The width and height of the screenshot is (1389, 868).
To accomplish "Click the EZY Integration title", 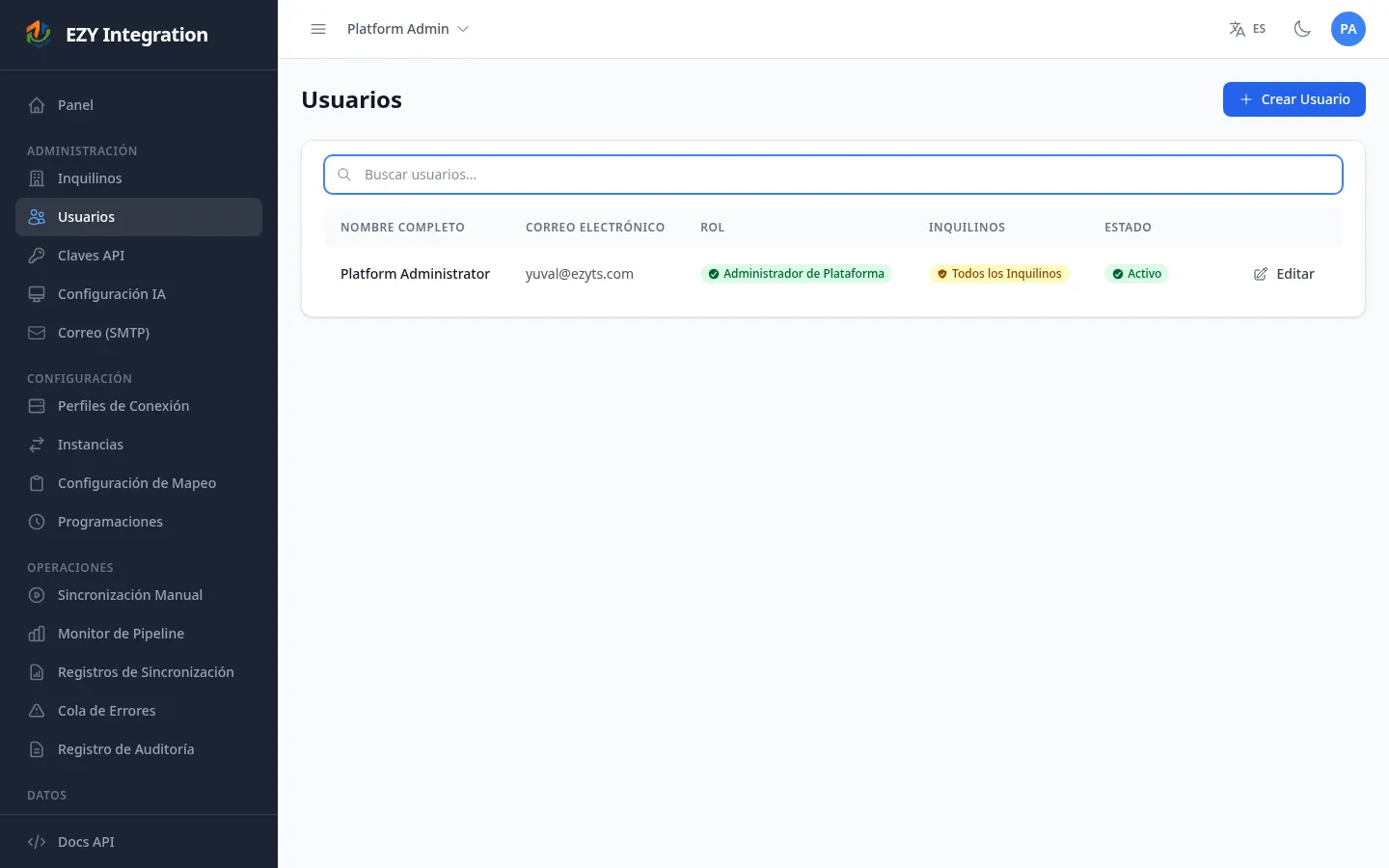I will pos(137,35).
